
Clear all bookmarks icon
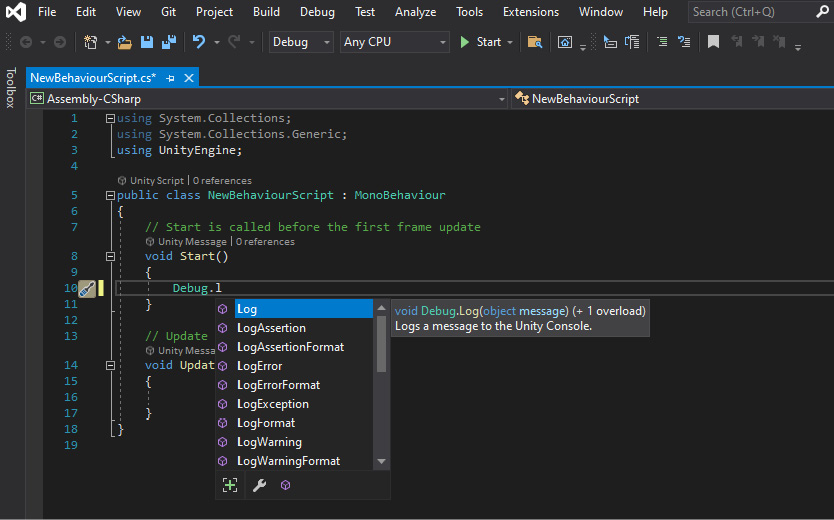click(779, 42)
